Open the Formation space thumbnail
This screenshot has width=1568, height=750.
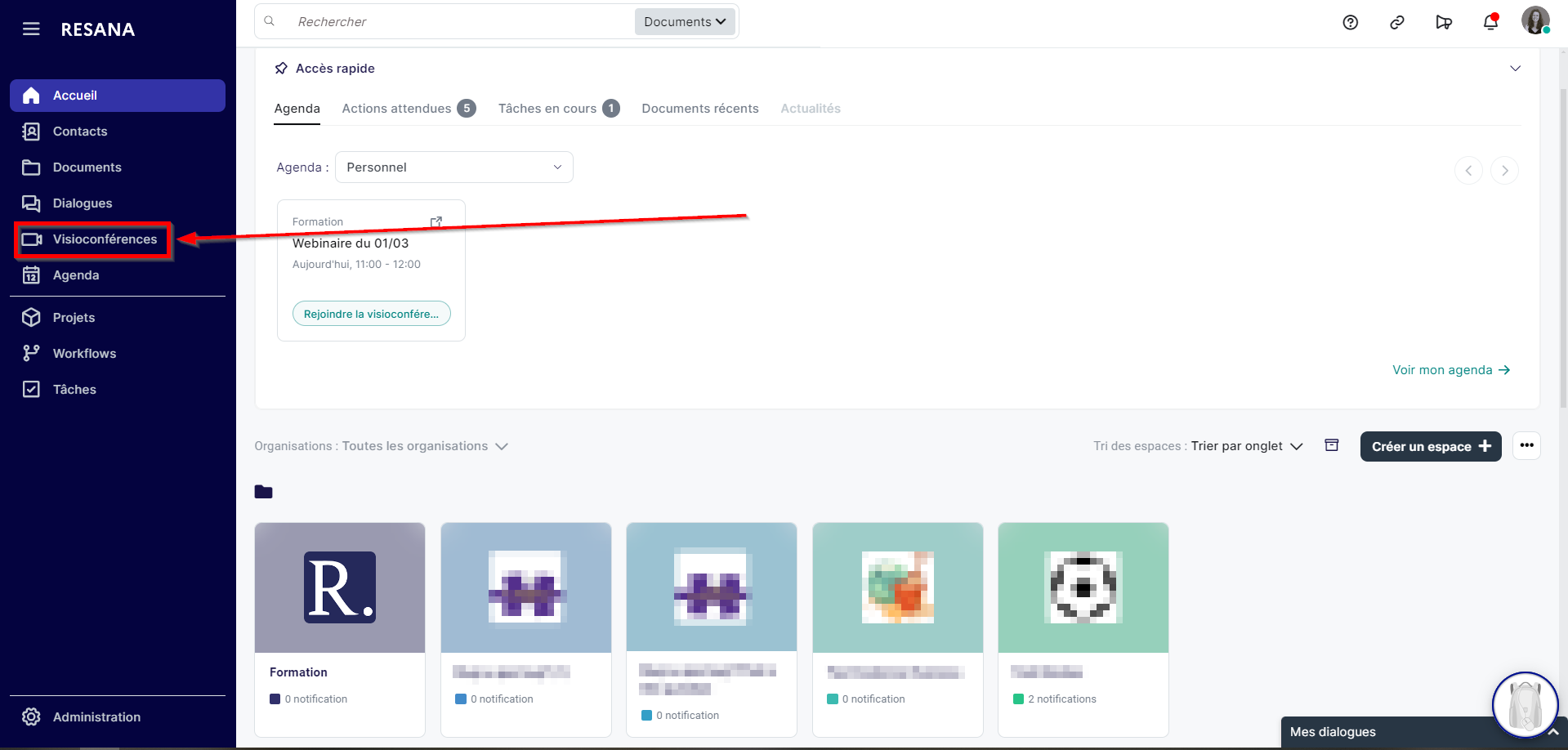coord(340,587)
